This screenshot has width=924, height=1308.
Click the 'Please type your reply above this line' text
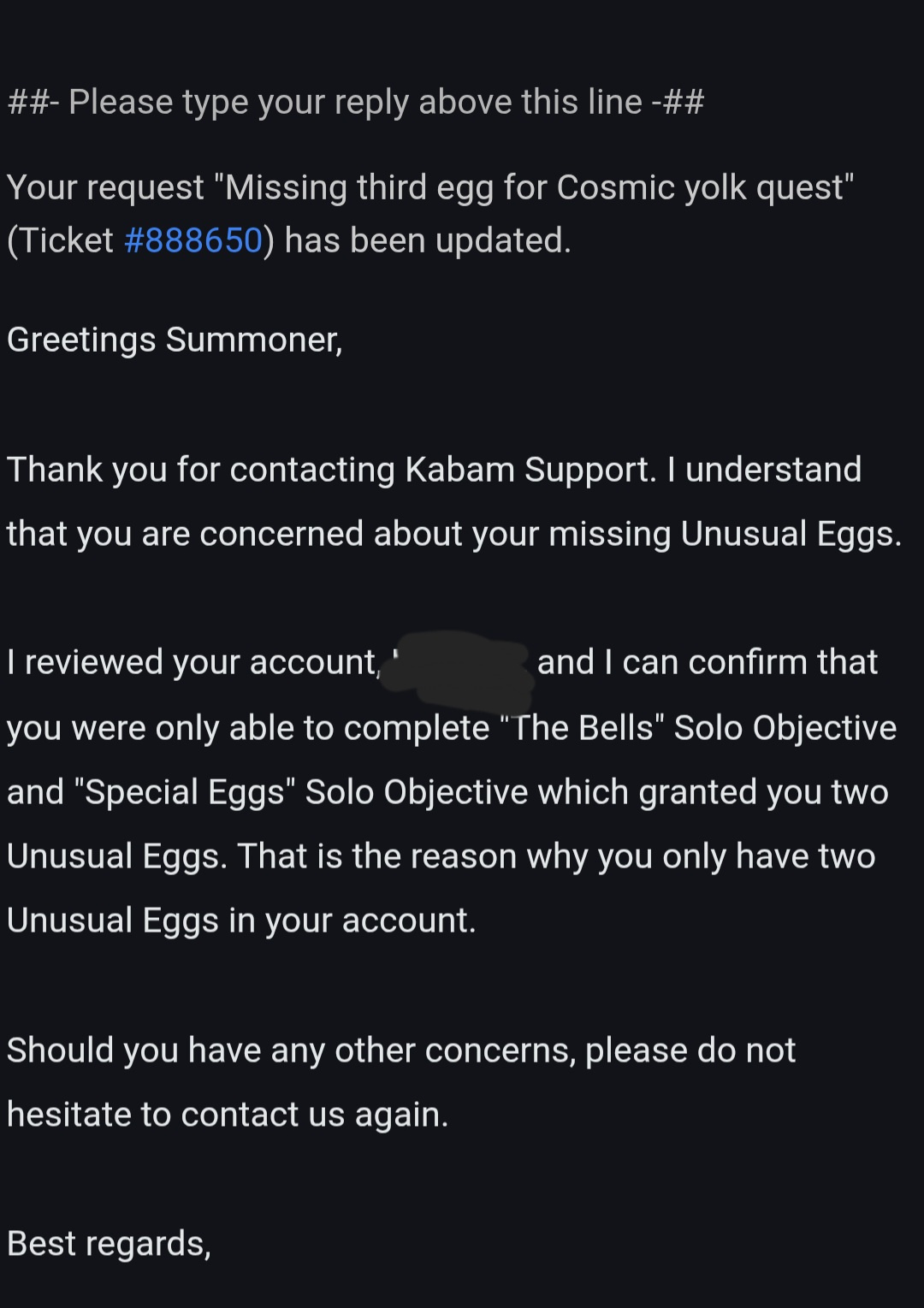pyautogui.click(x=355, y=103)
